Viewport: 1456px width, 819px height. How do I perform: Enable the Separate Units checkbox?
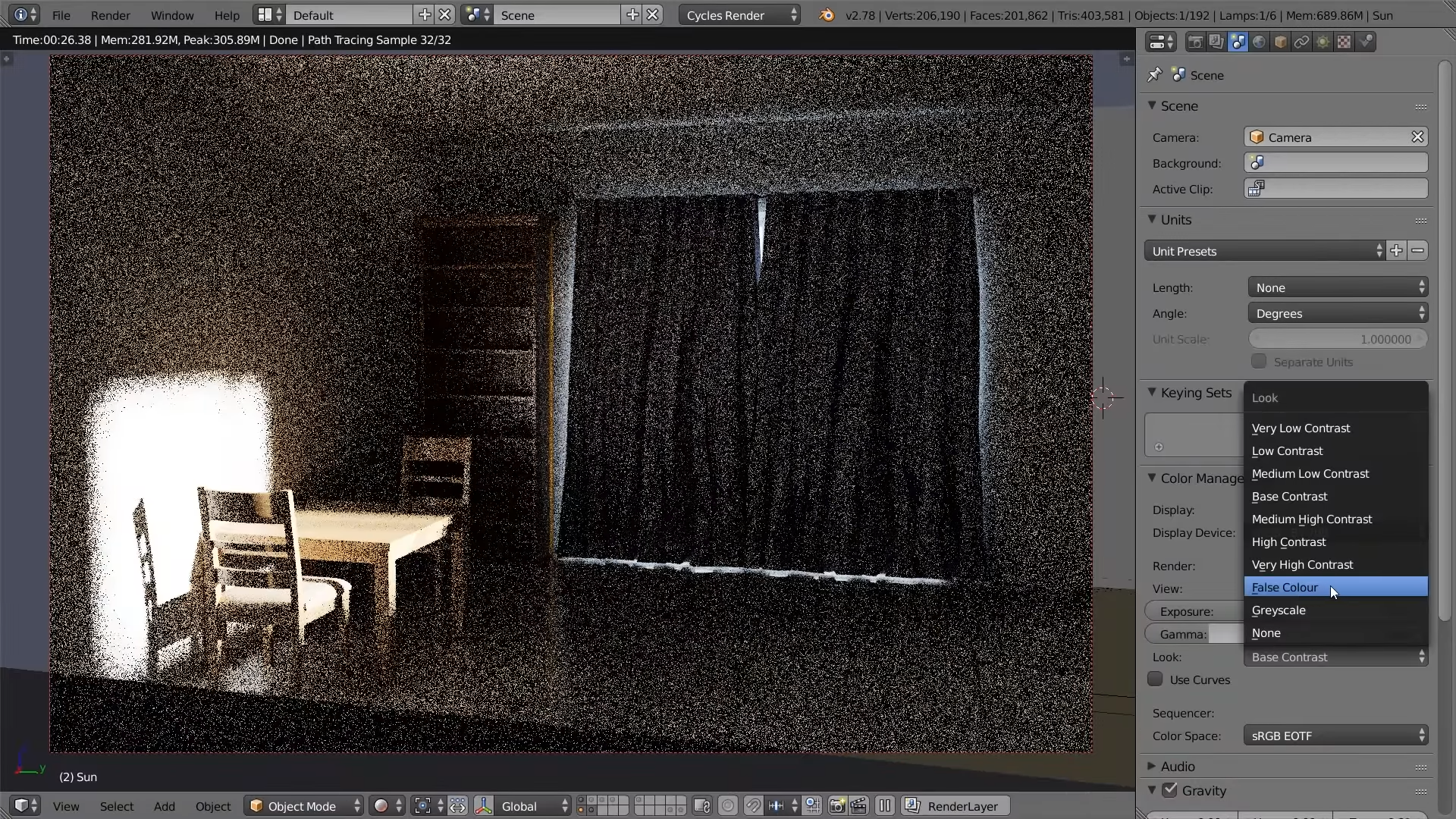point(1259,362)
